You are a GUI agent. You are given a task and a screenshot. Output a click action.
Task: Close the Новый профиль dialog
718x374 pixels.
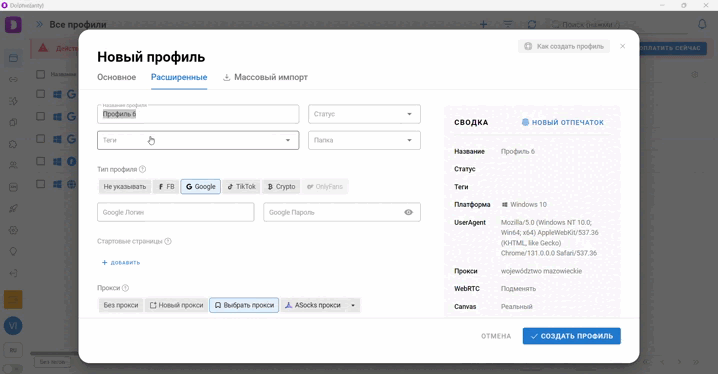click(x=622, y=46)
